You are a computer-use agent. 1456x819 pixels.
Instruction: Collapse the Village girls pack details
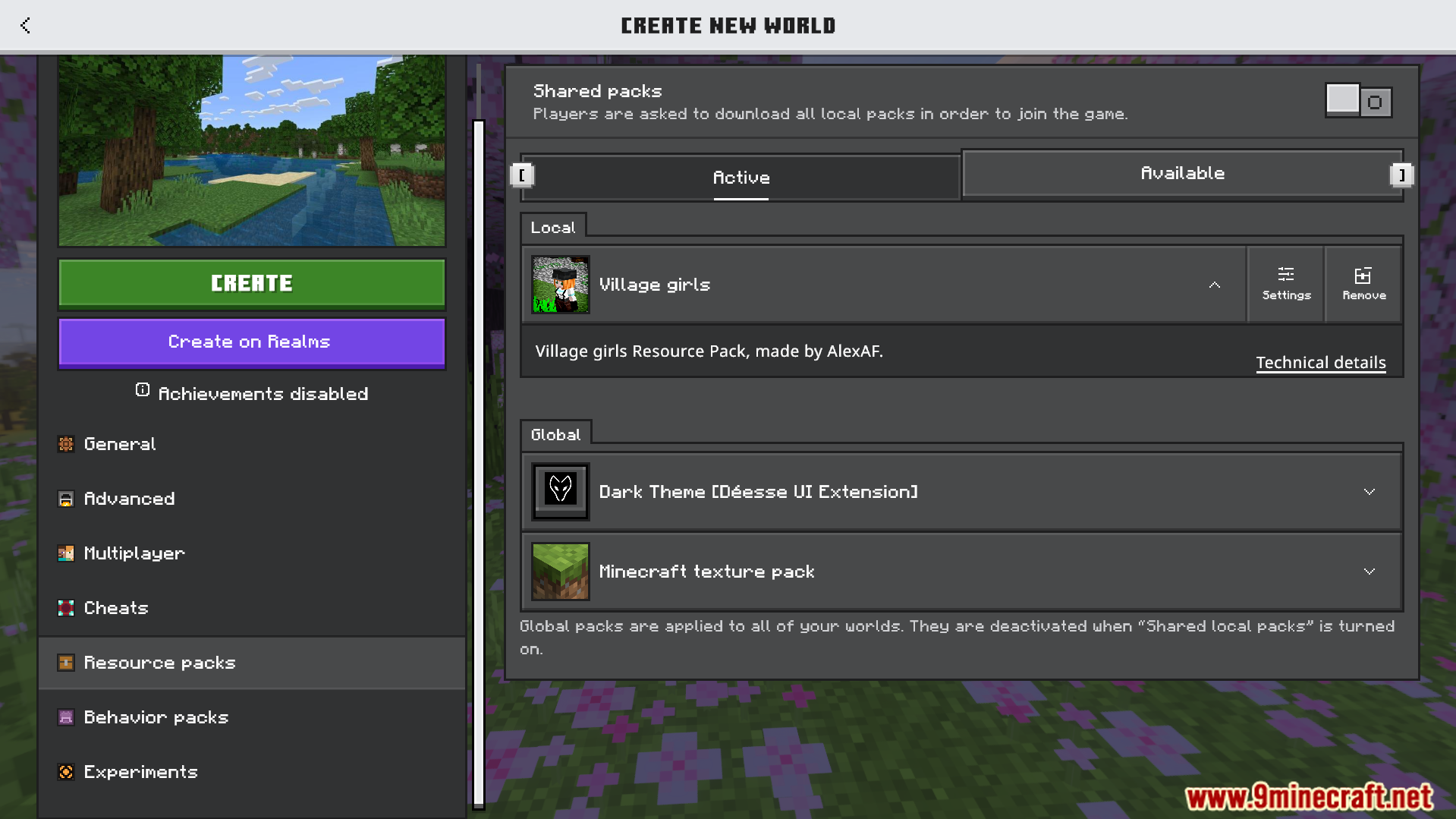[x=1214, y=285]
